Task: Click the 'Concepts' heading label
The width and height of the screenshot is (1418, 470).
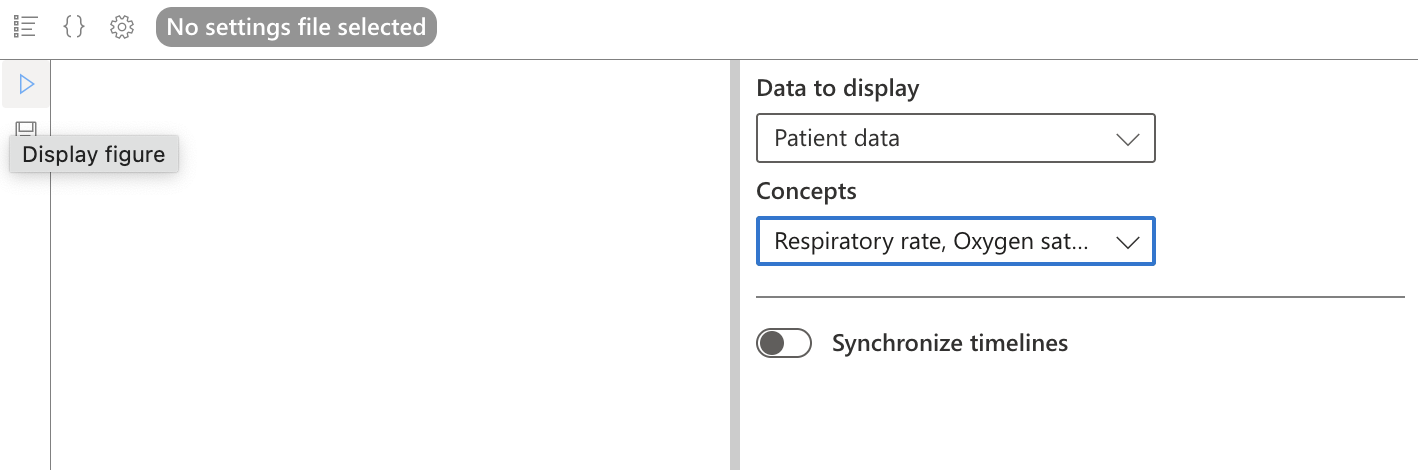Action: pyautogui.click(x=806, y=191)
